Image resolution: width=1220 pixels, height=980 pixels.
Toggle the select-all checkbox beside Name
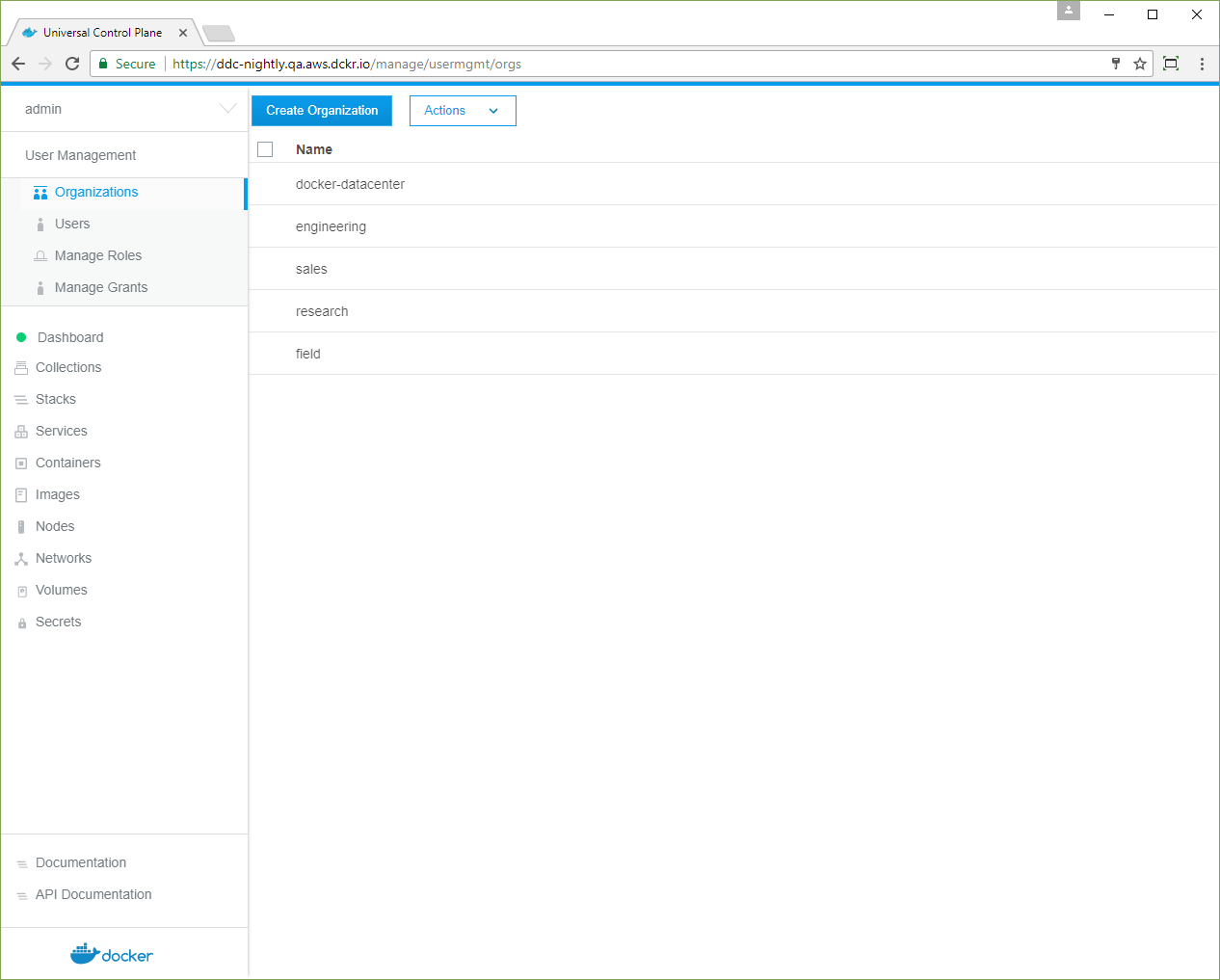tap(265, 149)
